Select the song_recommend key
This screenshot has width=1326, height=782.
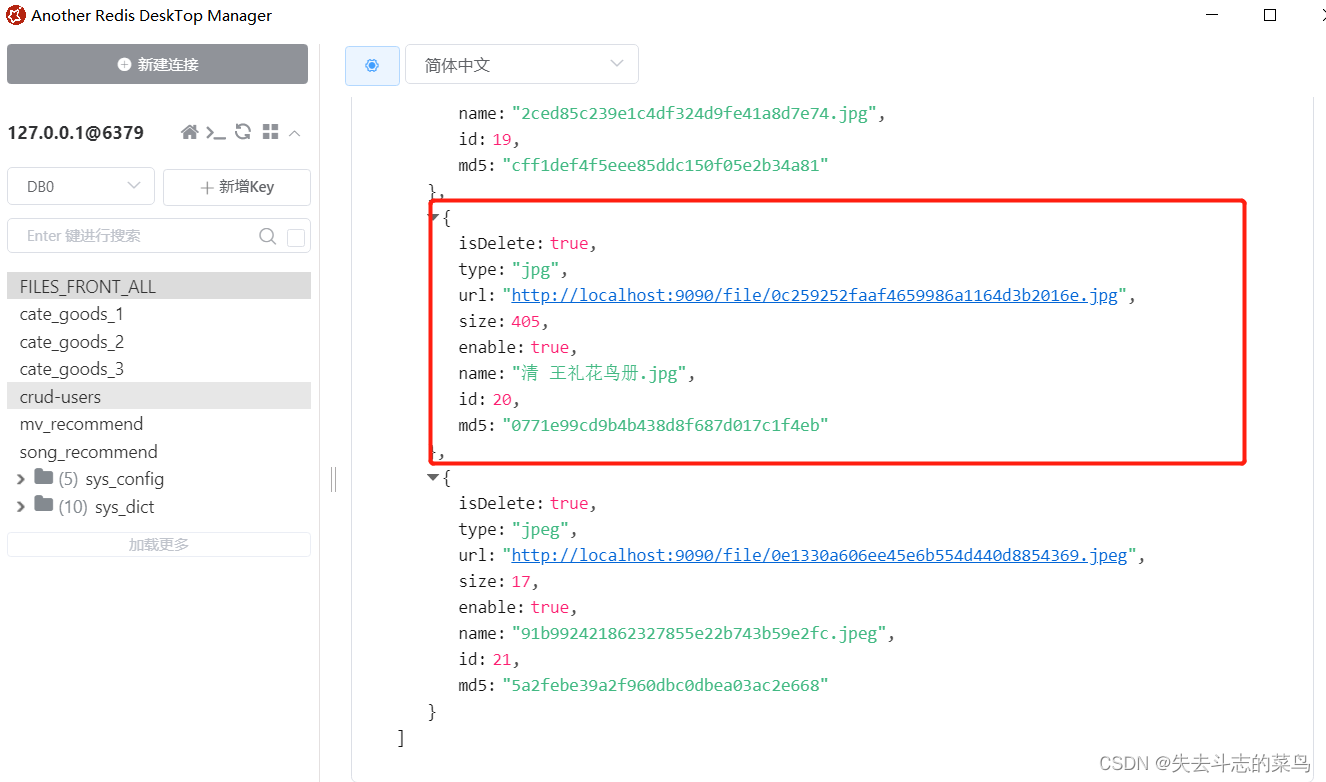point(159,452)
